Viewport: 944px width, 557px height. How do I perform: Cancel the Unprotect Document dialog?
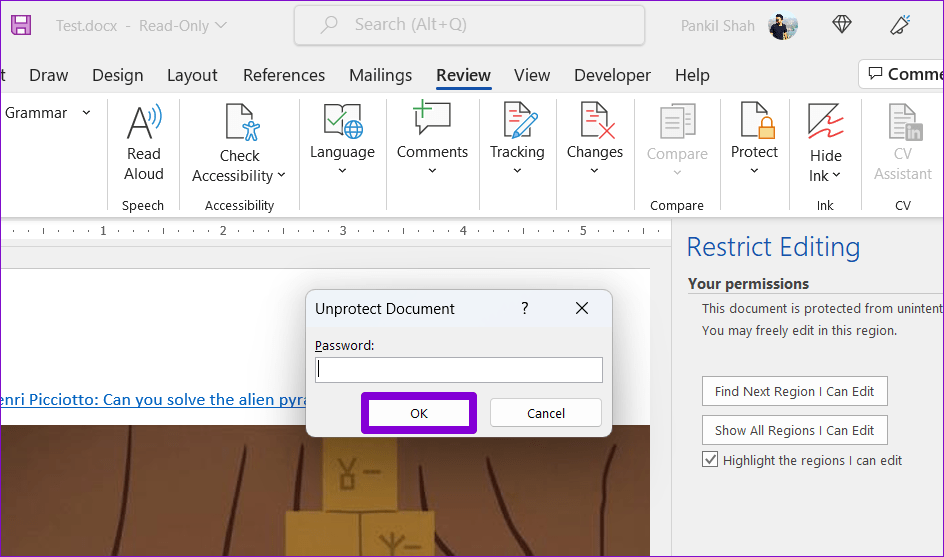[546, 413]
